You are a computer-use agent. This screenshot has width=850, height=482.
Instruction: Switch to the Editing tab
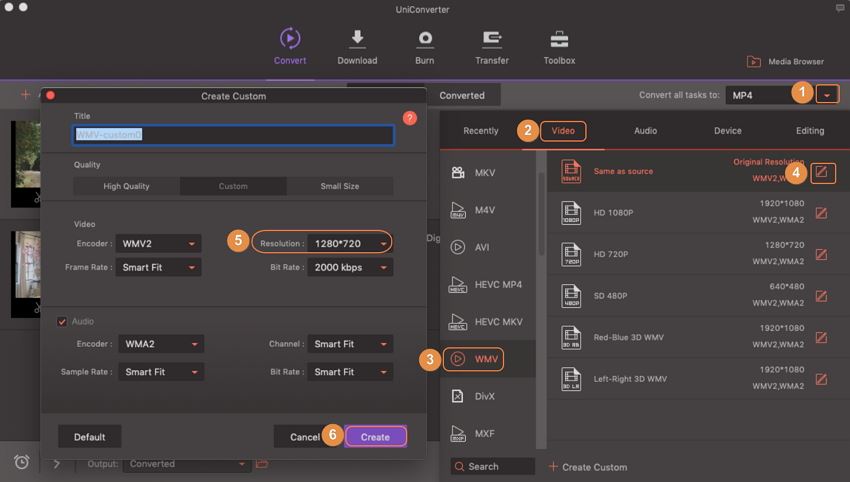[x=810, y=131]
